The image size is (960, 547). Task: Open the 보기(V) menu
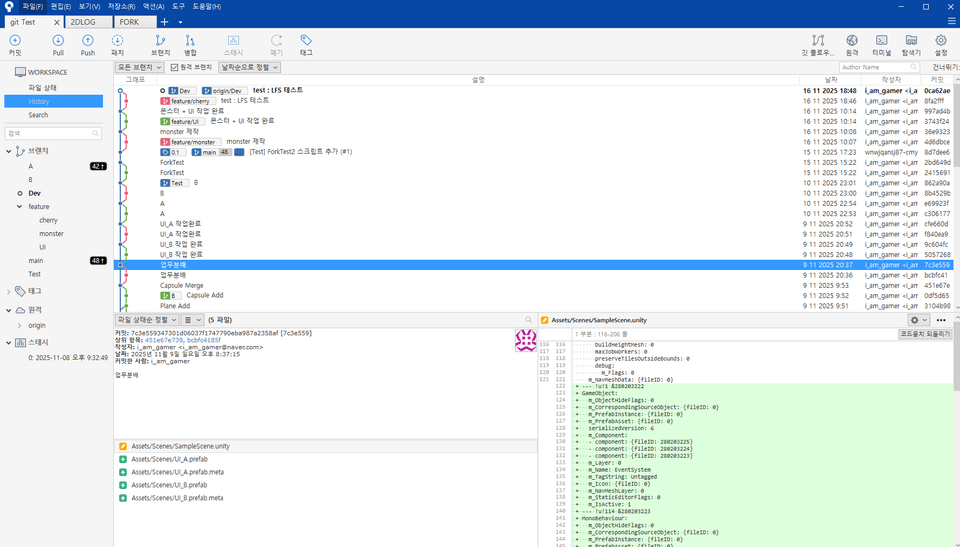pyautogui.click(x=89, y=6)
